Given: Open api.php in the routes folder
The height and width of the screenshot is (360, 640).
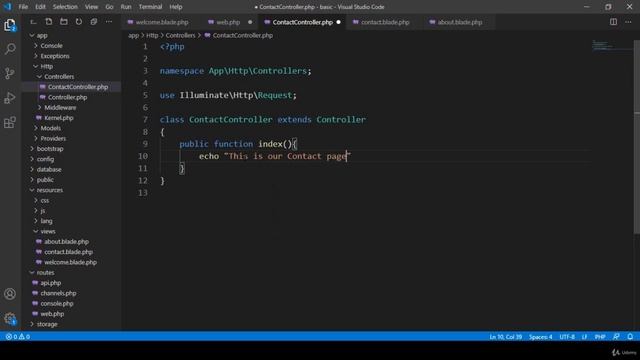Looking at the screenshot, I should 51,282.
